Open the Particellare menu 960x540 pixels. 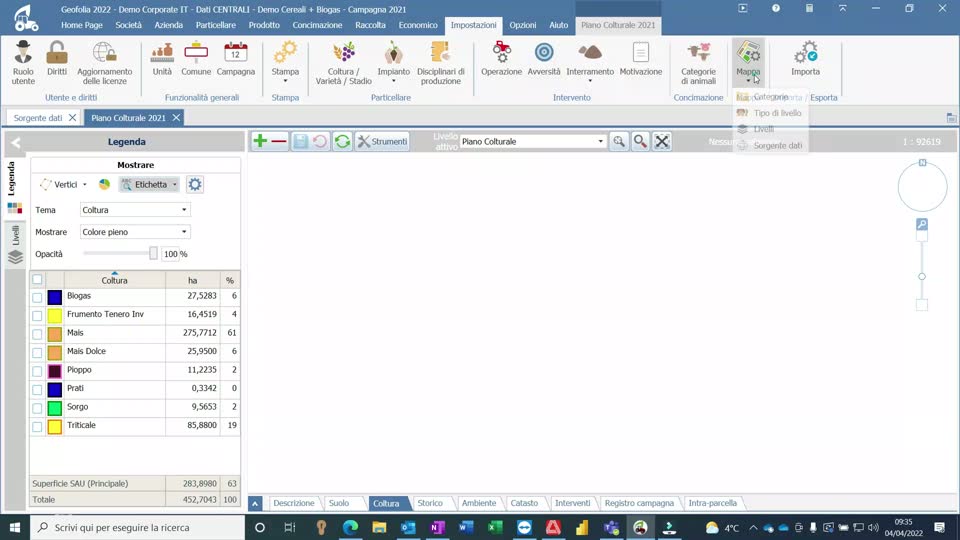pos(216,25)
